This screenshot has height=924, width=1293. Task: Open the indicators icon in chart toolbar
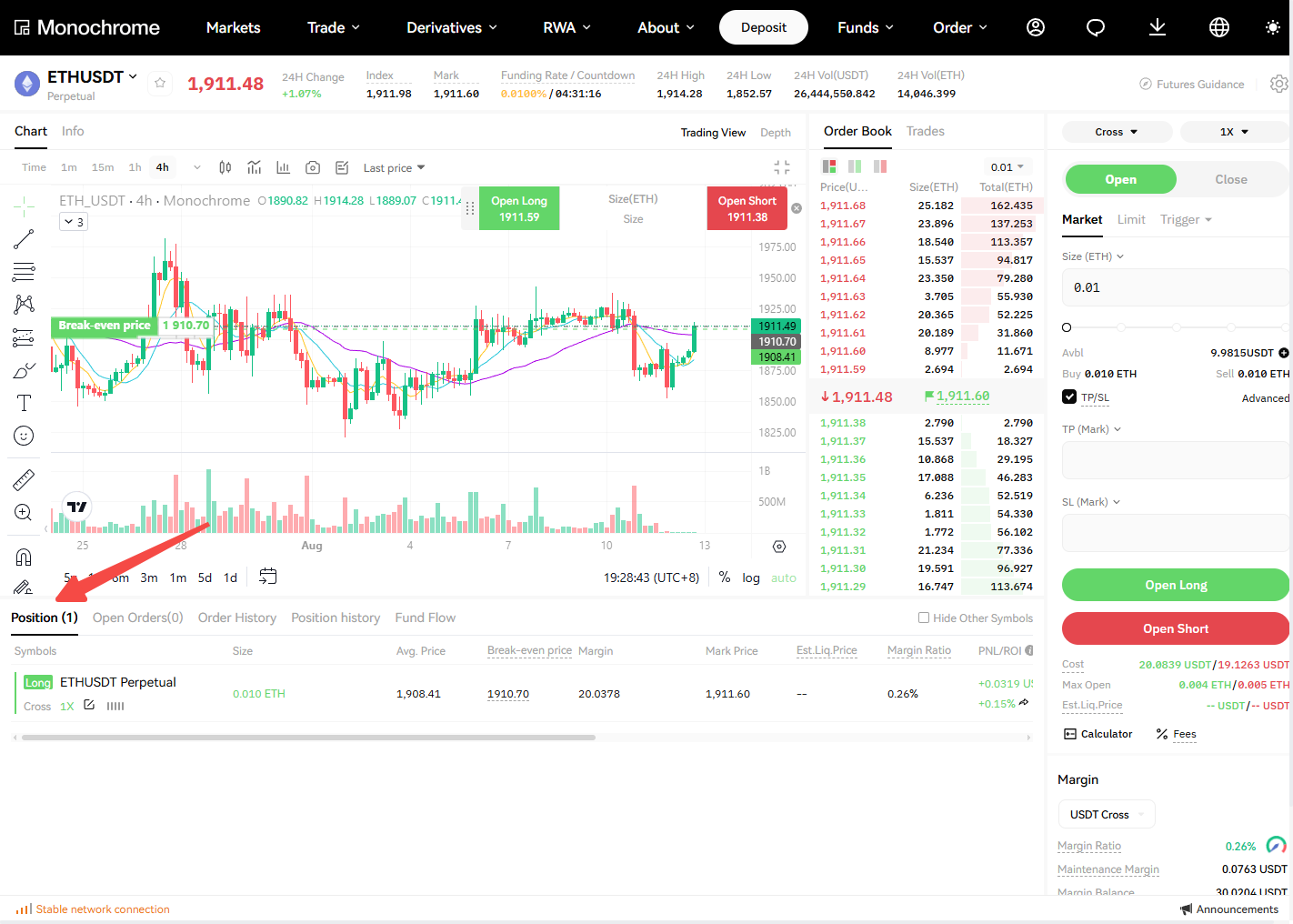tap(255, 167)
